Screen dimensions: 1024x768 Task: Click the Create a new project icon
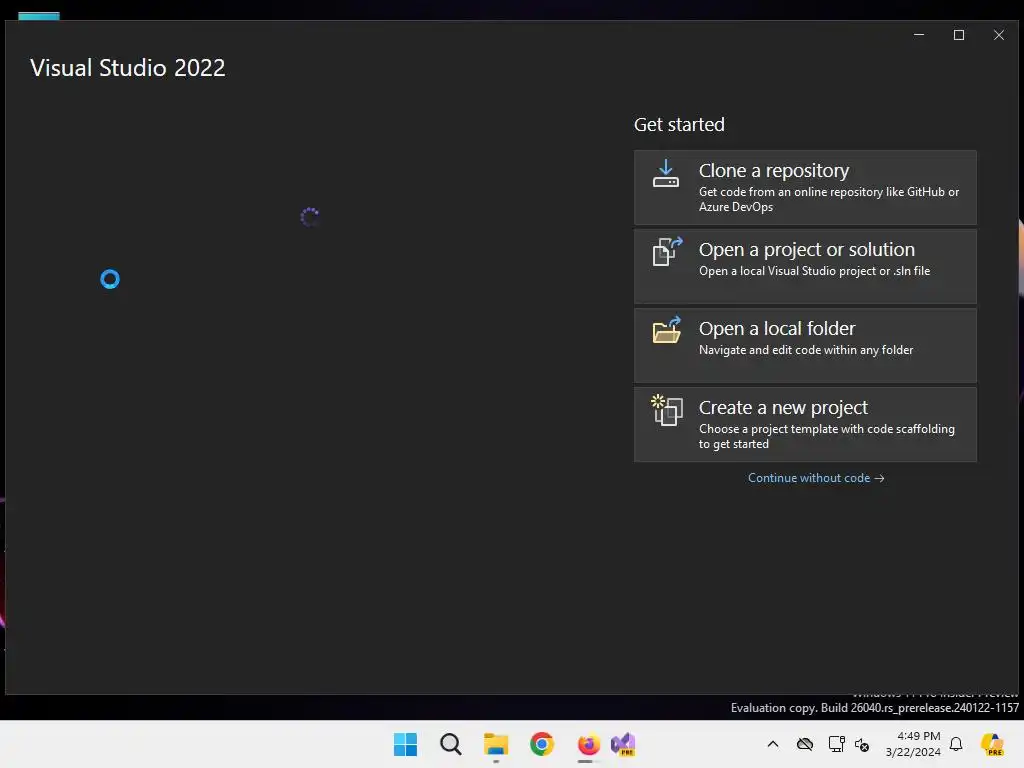pyautogui.click(x=667, y=410)
